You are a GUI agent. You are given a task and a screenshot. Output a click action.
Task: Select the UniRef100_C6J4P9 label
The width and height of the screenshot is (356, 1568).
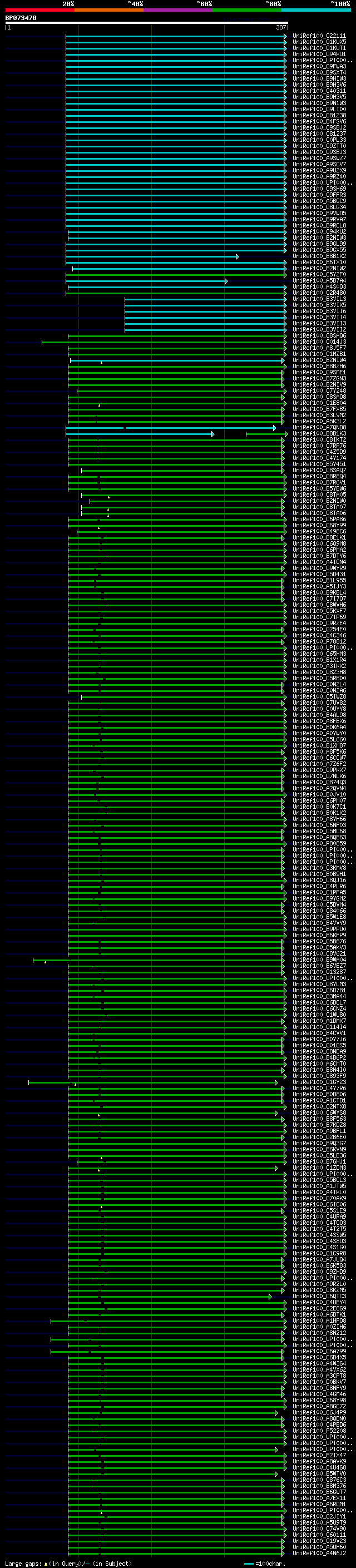[319, 1413]
